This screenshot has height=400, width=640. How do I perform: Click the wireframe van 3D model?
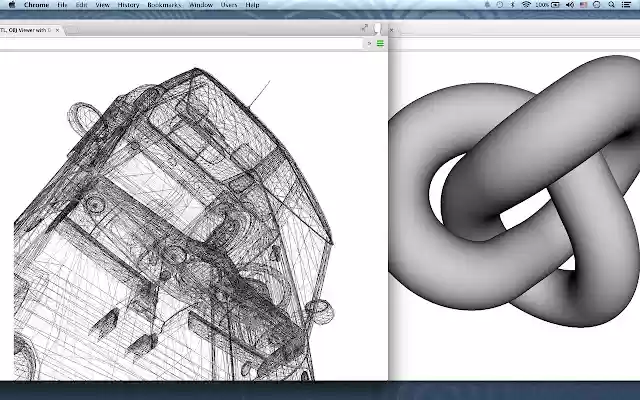[x=173, y=224]
